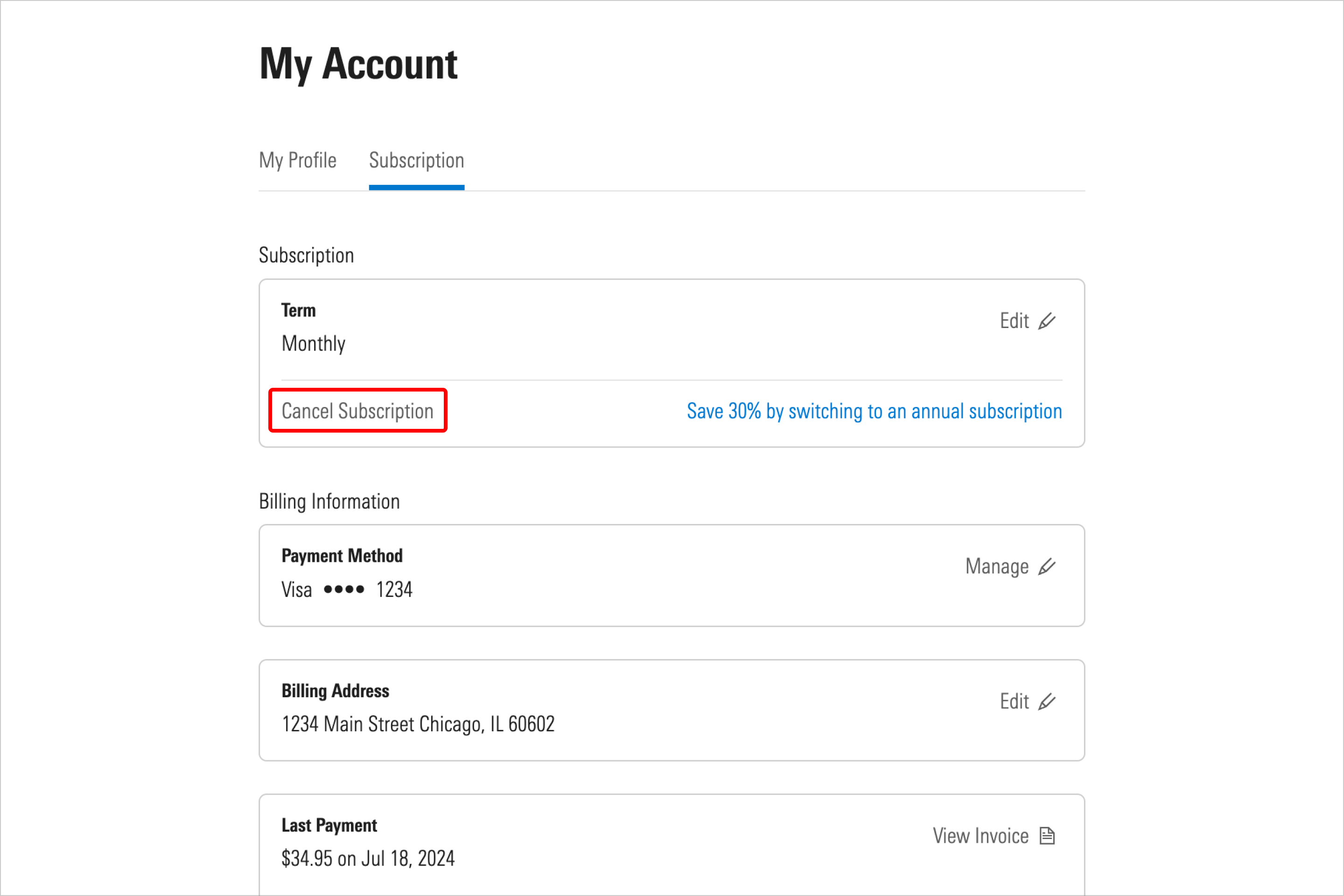Click the Monthly term value

coord(314,344)
